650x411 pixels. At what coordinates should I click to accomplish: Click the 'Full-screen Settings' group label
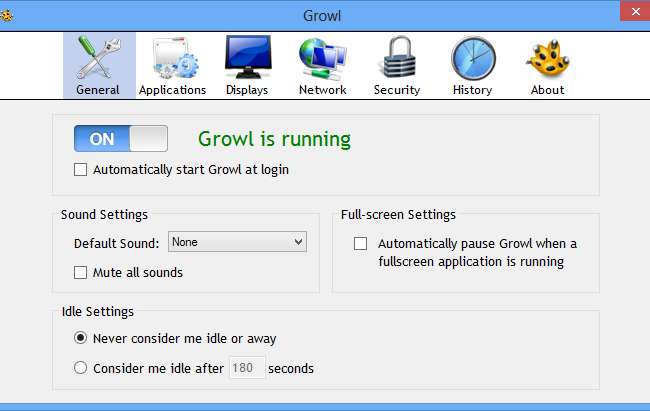pos(398,214)
